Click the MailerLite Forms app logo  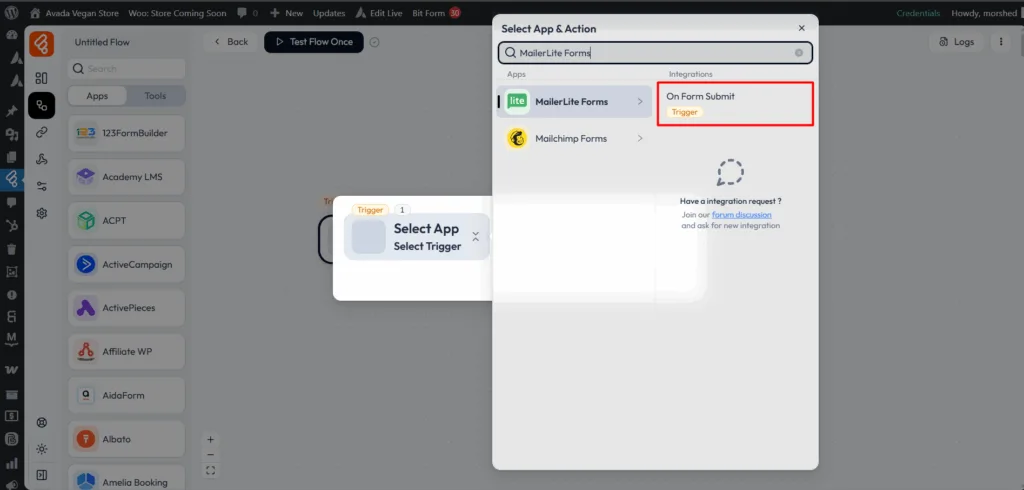[517, 101]
